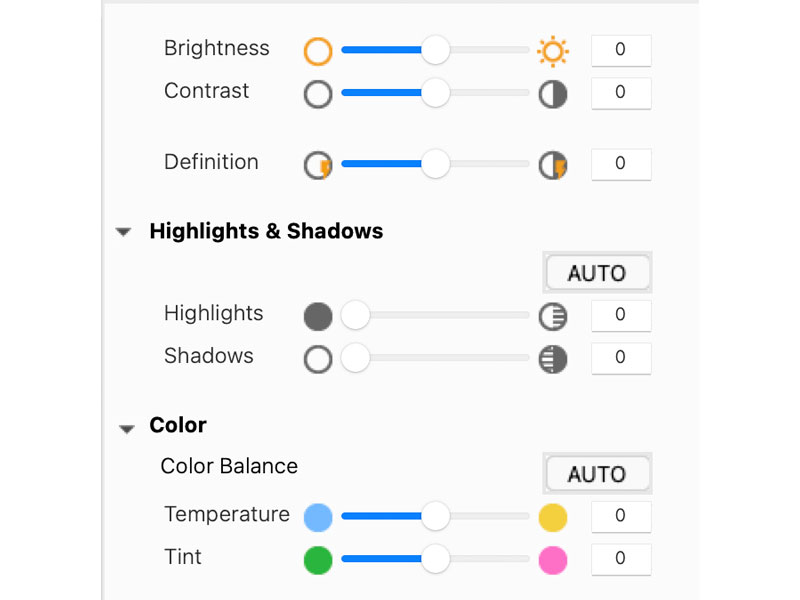Click the yellow warm Temperature swatch
800x600 pixels.
(x=552, y=517)
